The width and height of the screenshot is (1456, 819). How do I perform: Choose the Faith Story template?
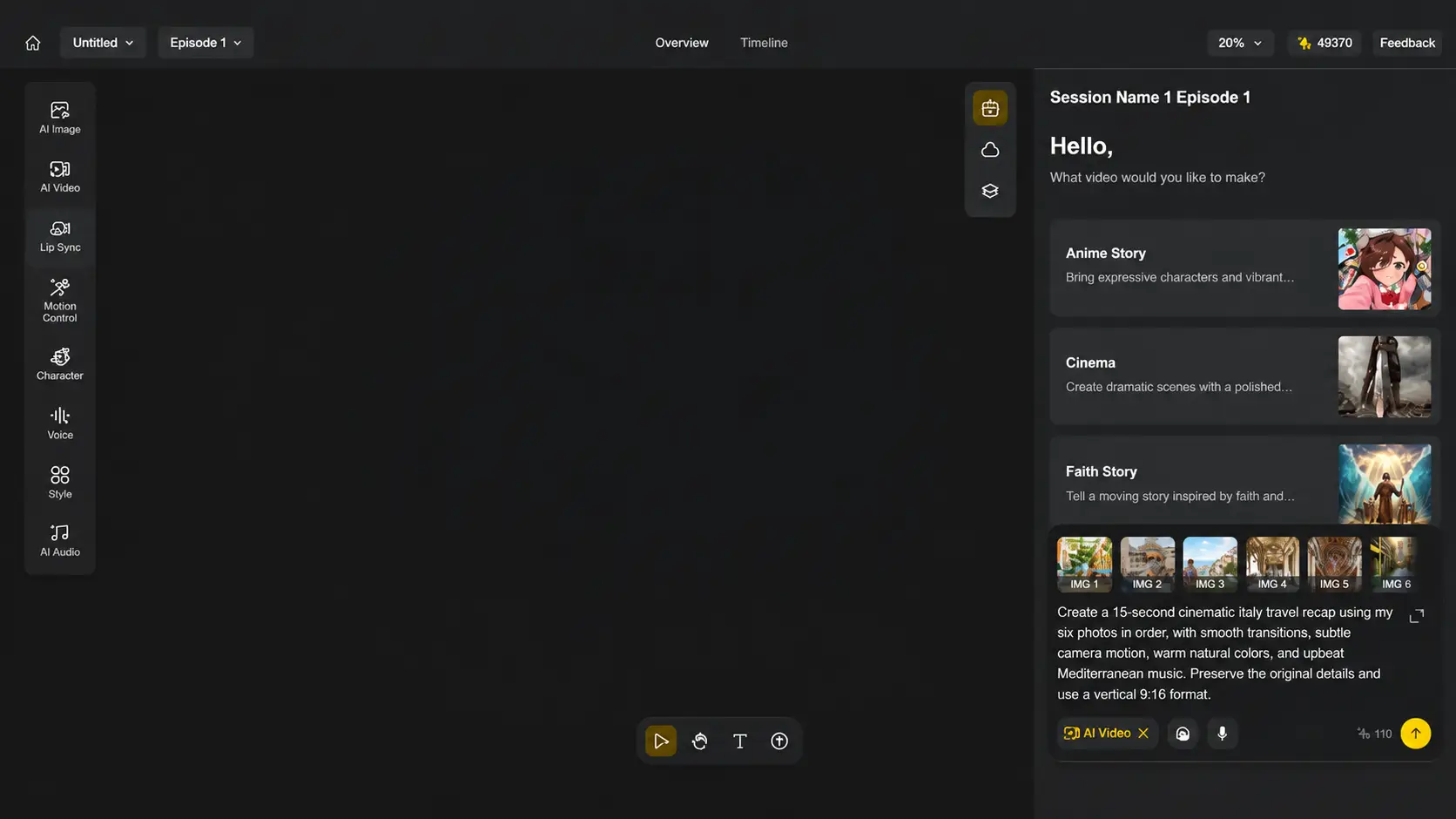pyautogui.click(x=1244, y=482)
